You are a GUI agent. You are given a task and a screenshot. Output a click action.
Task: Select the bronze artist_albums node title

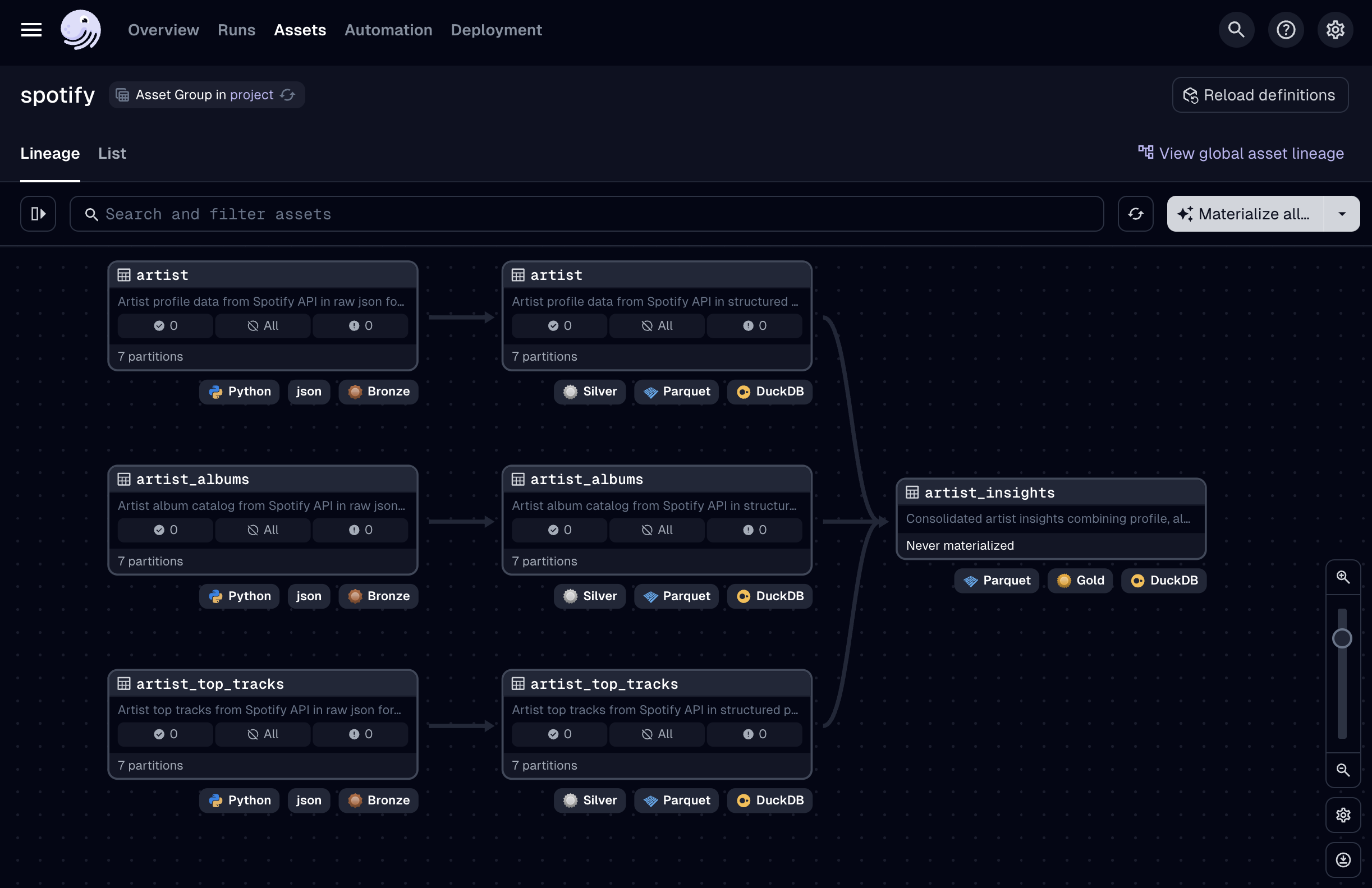click(x=192, y=480)
